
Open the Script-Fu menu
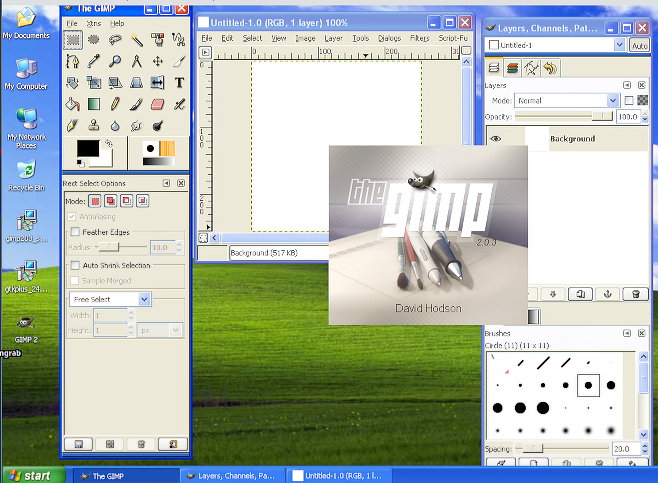(x=453, y=38)
